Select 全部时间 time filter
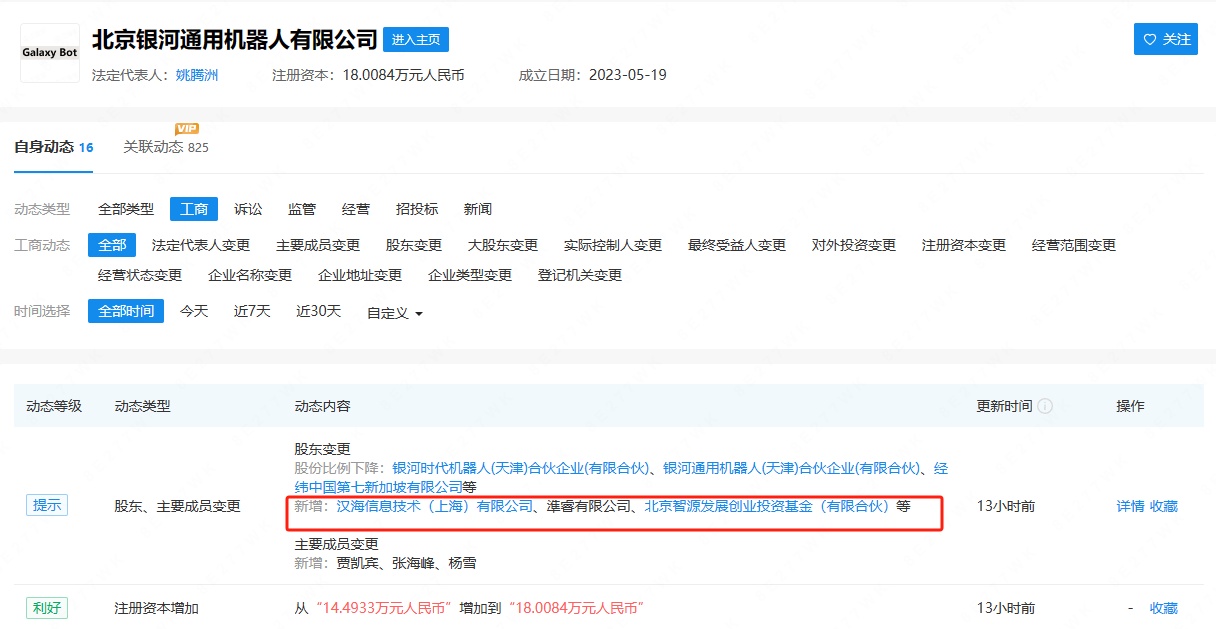 (x=126, y=311)
